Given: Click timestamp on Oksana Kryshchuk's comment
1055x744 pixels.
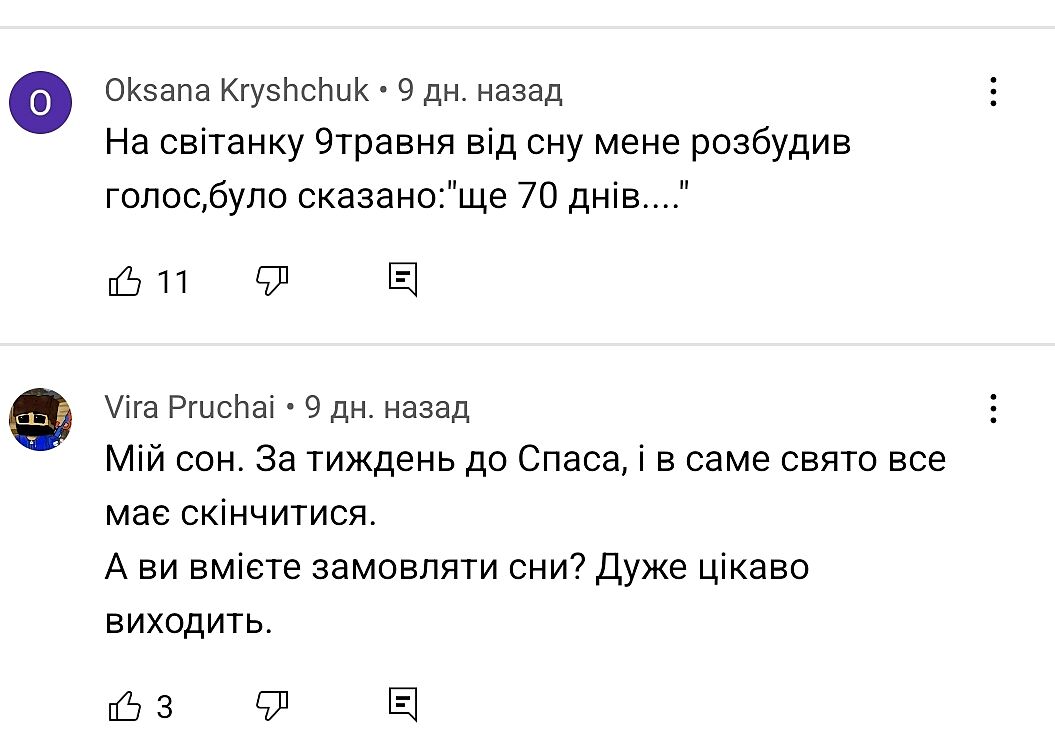Looking at the screenshot, I should click(x=480, y=92).
